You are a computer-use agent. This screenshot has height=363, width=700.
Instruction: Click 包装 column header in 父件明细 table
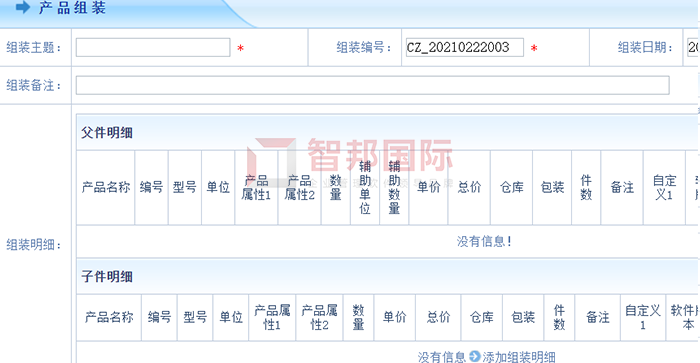coord(552,188)
